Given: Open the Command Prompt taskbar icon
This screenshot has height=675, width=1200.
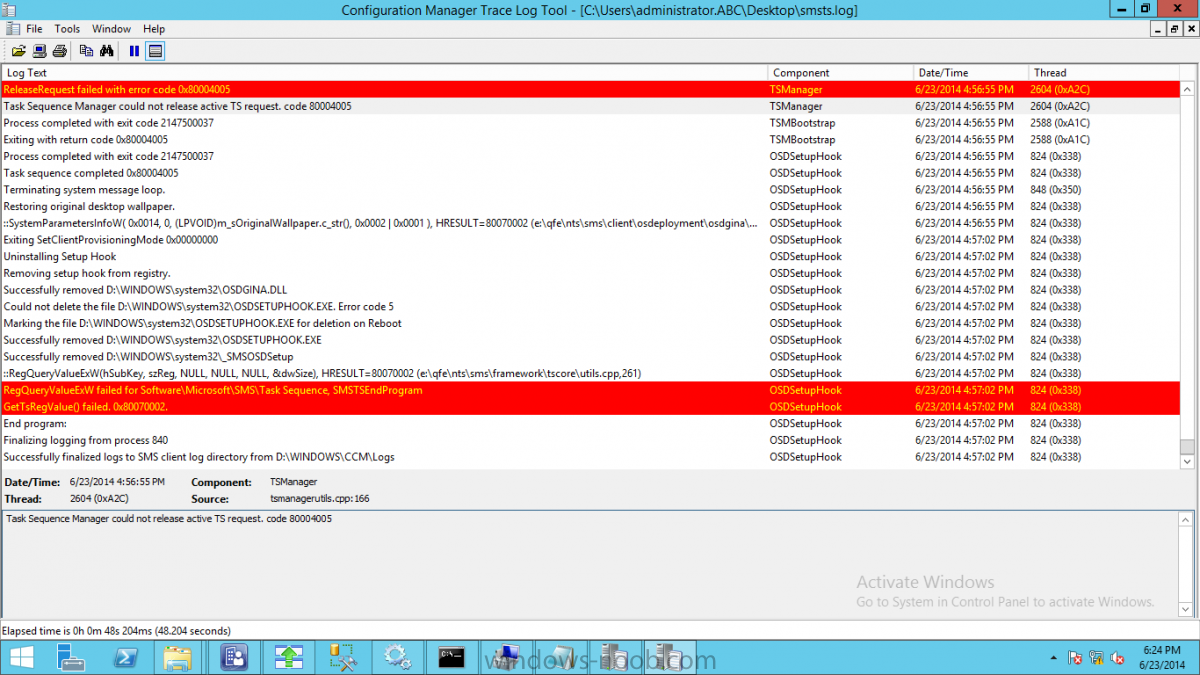Looking at the screenshot, I should 451,657.
